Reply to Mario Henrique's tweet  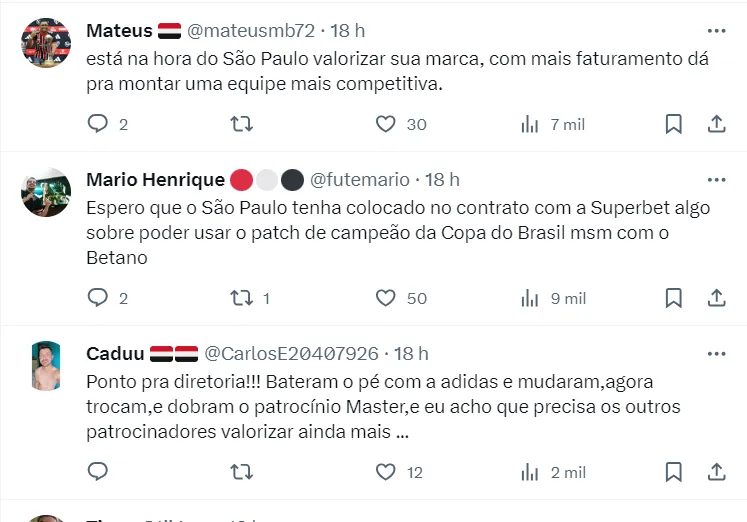tap(98, 298)
